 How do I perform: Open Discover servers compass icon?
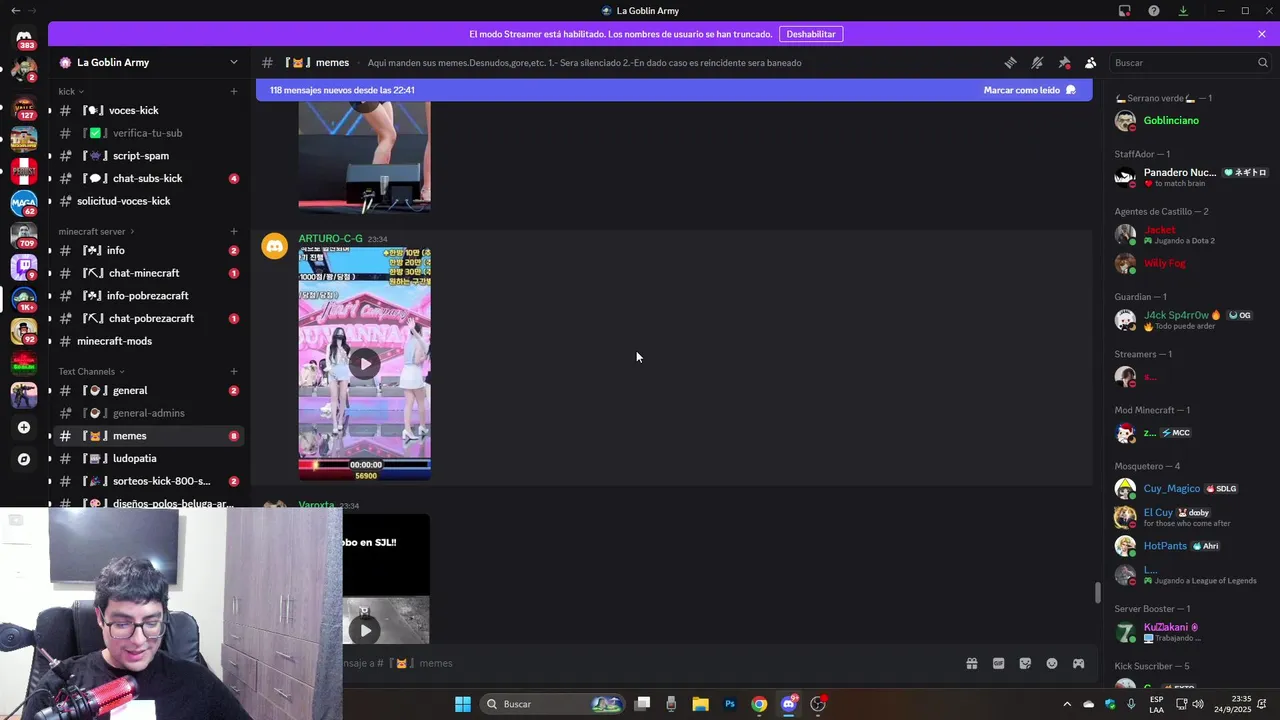click(x=24, y=459)
